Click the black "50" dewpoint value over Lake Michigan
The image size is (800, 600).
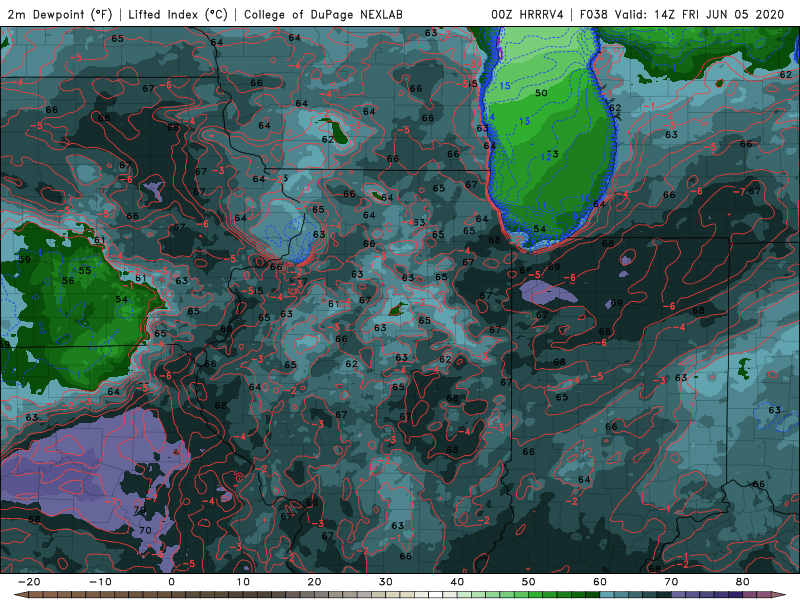point(541,93)
